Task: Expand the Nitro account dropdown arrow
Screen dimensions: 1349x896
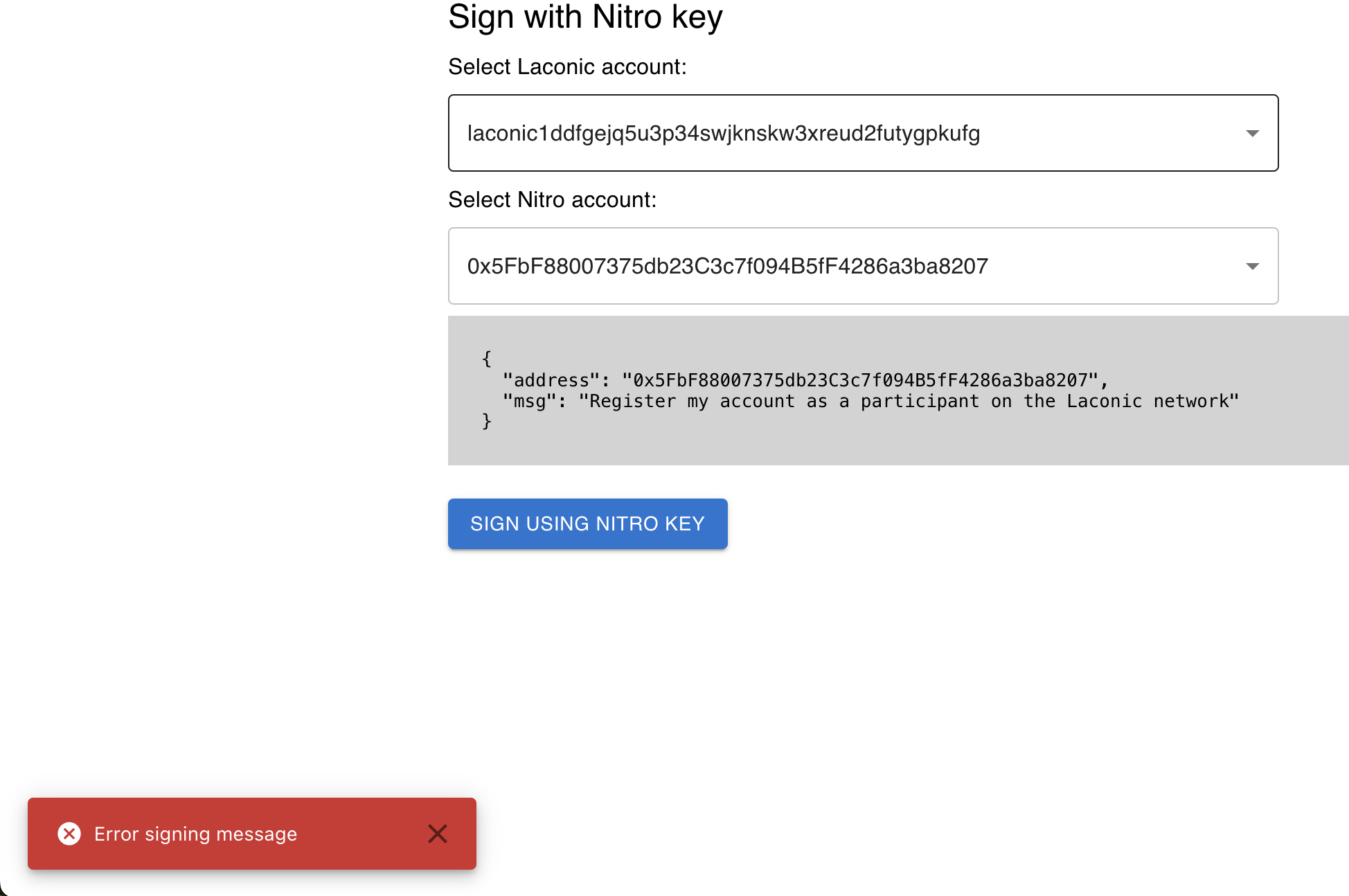Action: (x=1252, y=266)
